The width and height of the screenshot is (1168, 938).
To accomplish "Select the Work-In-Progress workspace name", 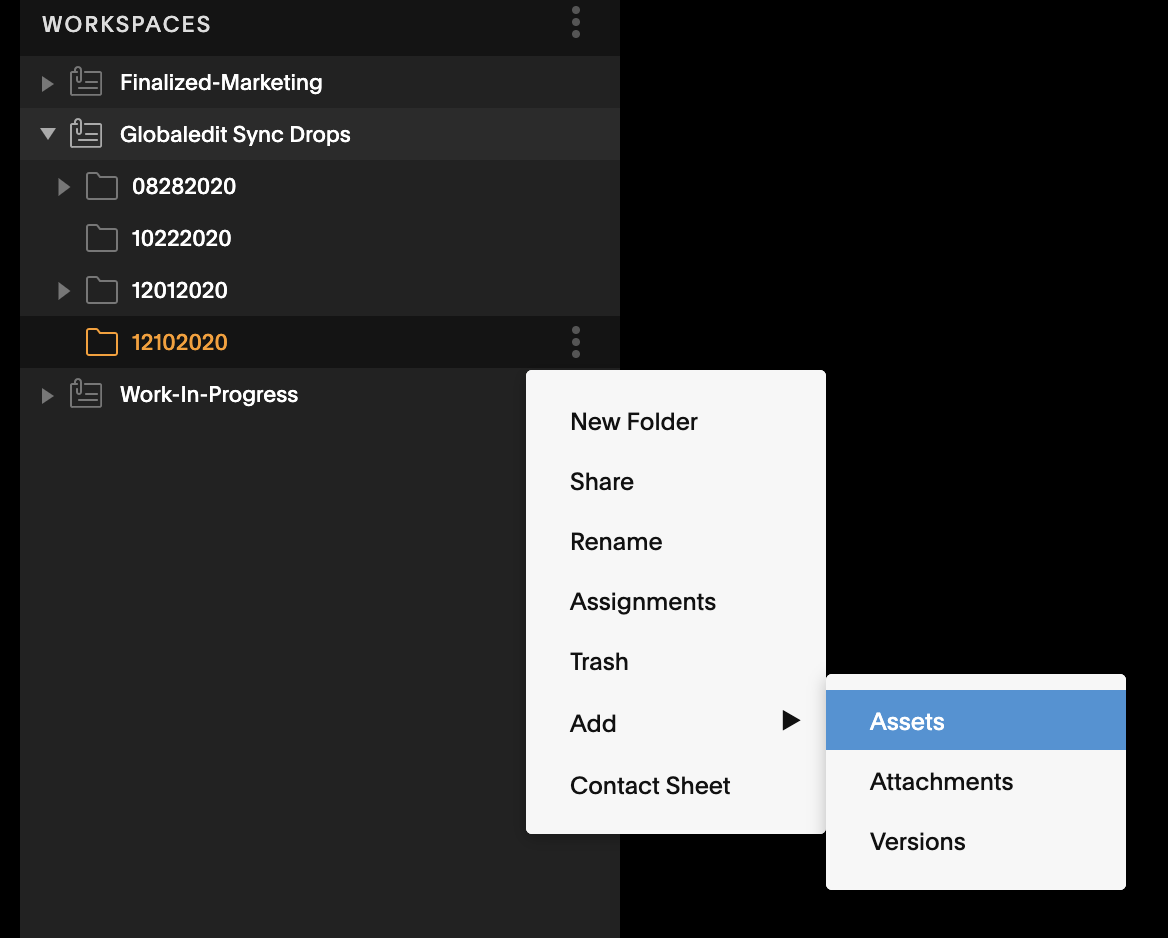I will pyautogui.click(x=209, y=394).
